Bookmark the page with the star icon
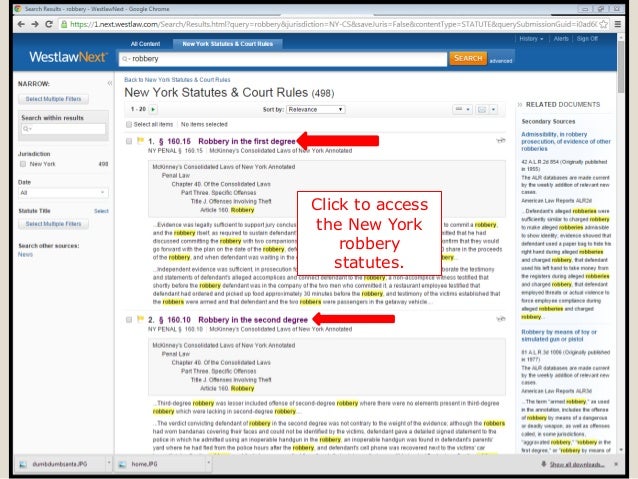This screenshot has height=479, width=638. click(604, 24)
